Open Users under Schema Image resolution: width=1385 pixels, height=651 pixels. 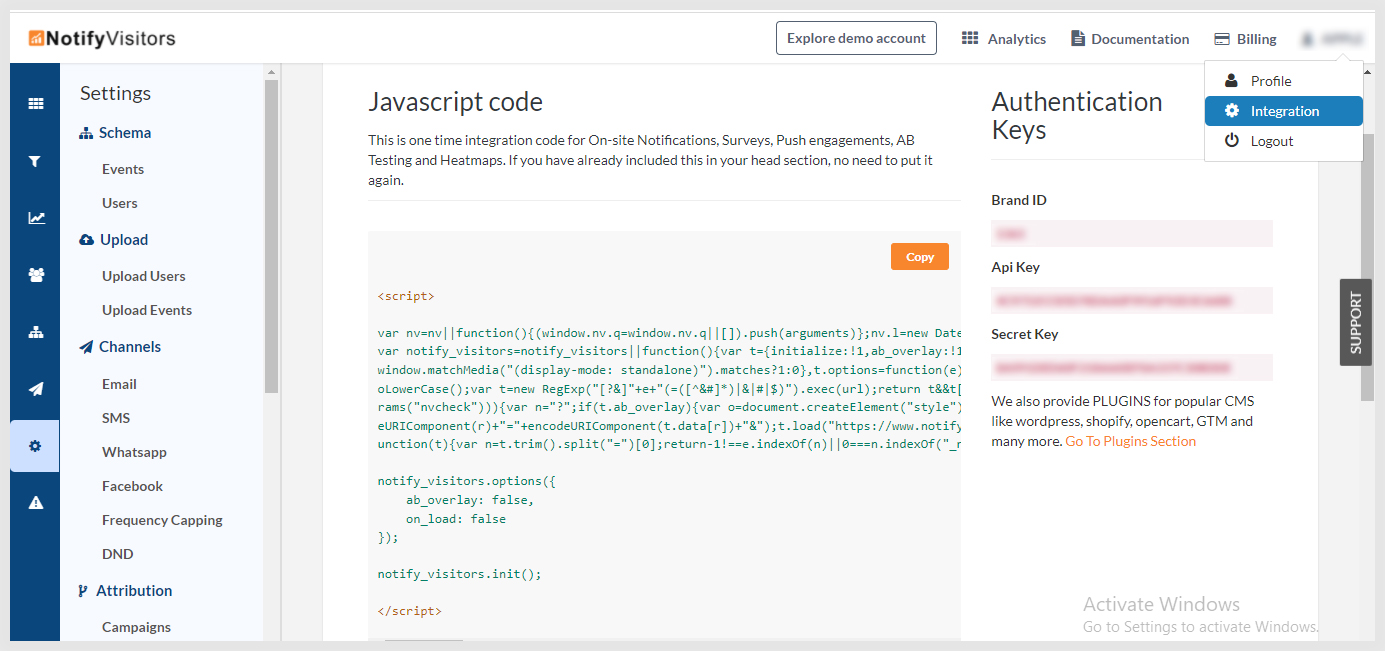click(120, 203)
